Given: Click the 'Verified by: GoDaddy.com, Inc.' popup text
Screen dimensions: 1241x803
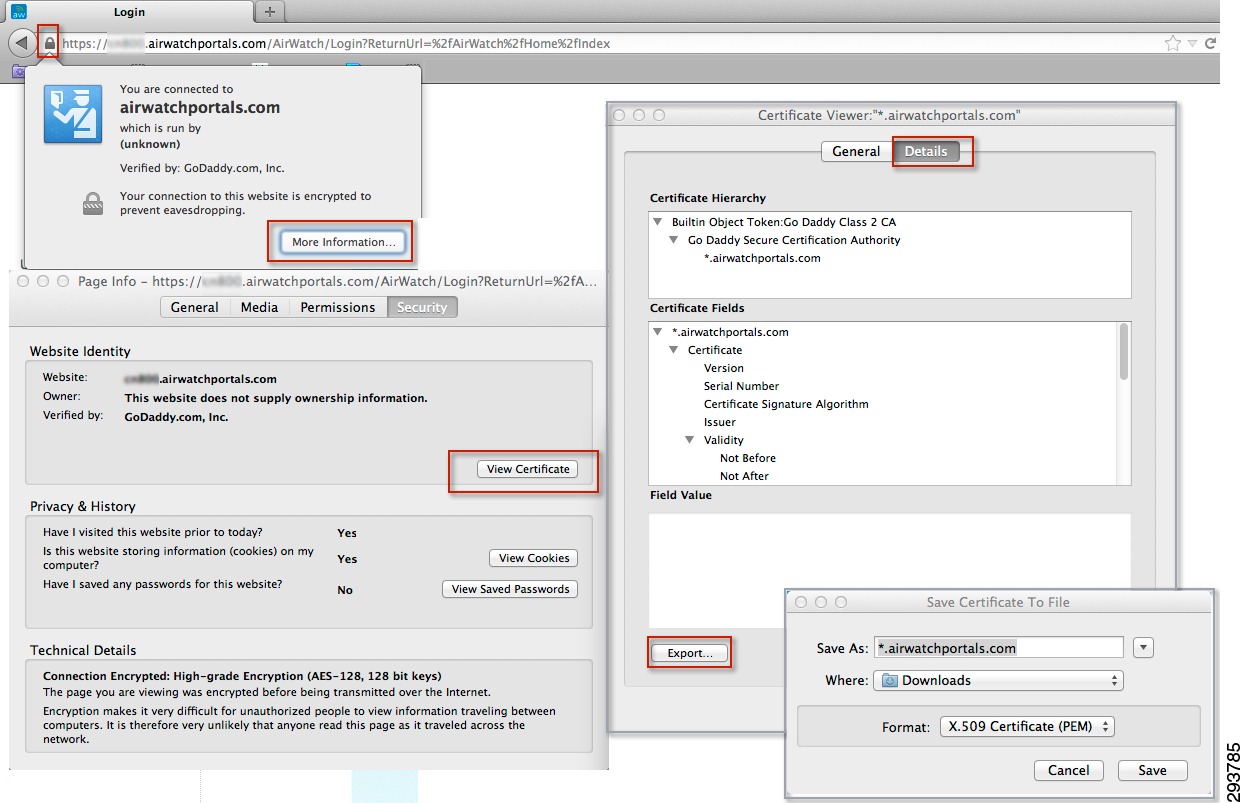Looking at the screenshot, I should tap(202, 168).
